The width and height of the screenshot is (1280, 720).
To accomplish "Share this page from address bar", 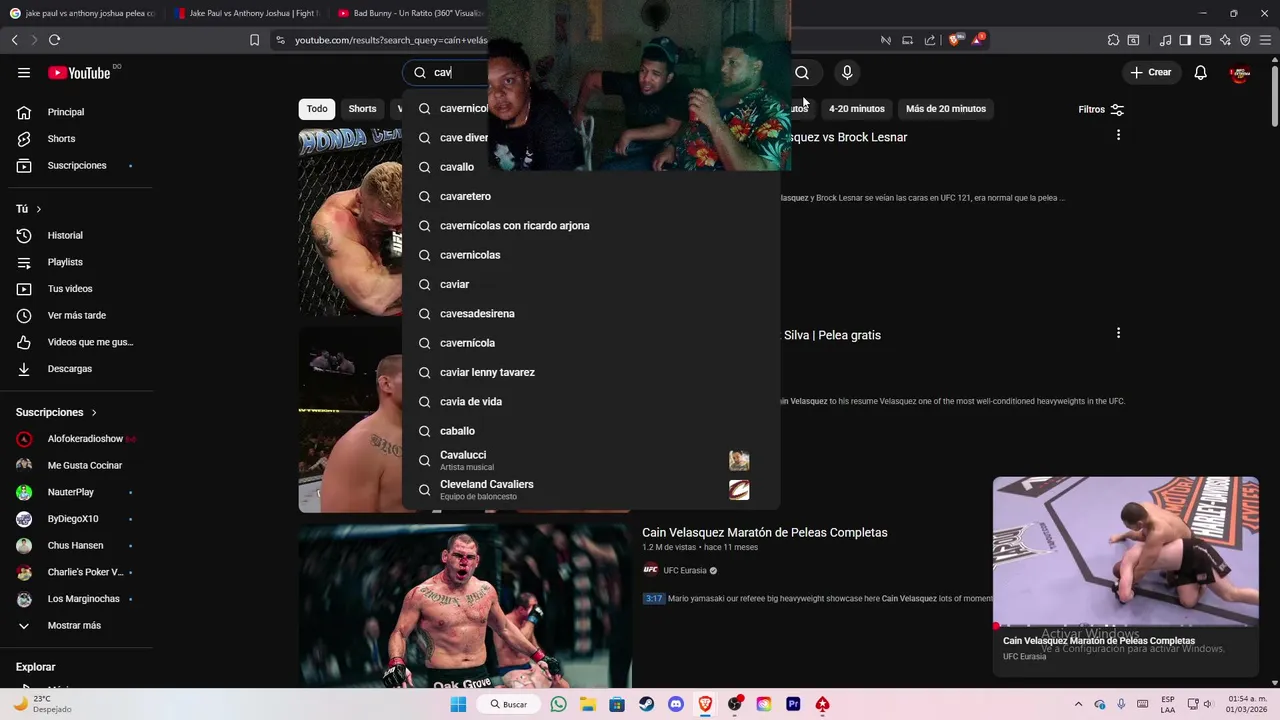I will point(930,40).
